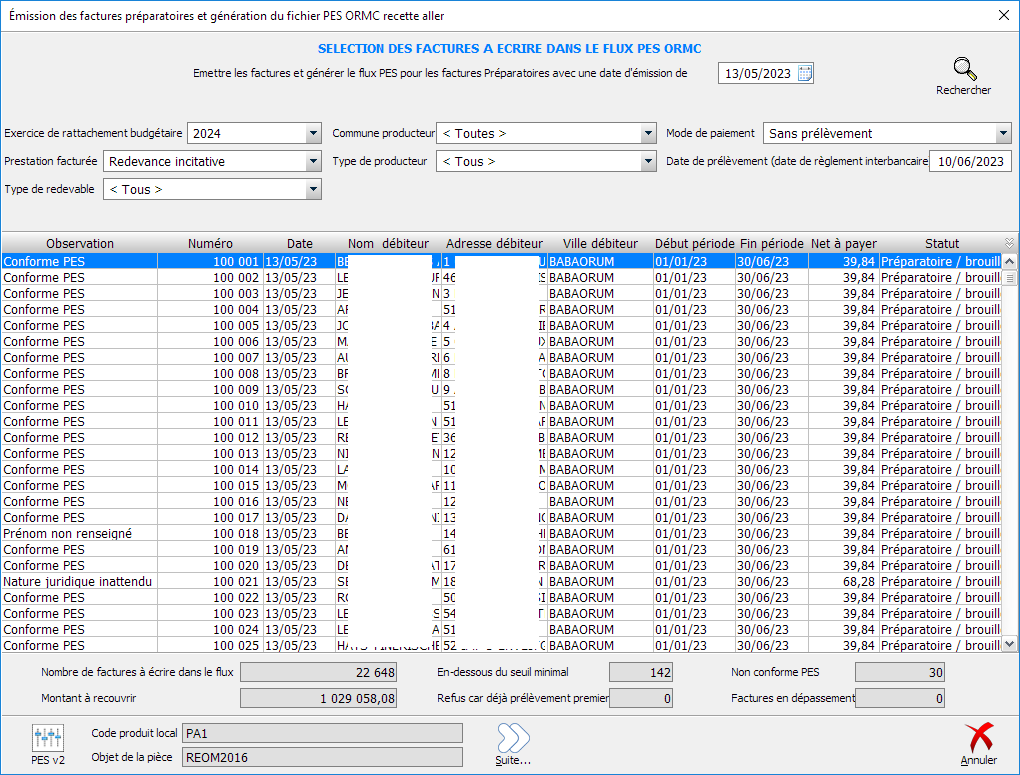Click the Date de prélèvement input field
The image size is (1020, 775).
970,162
